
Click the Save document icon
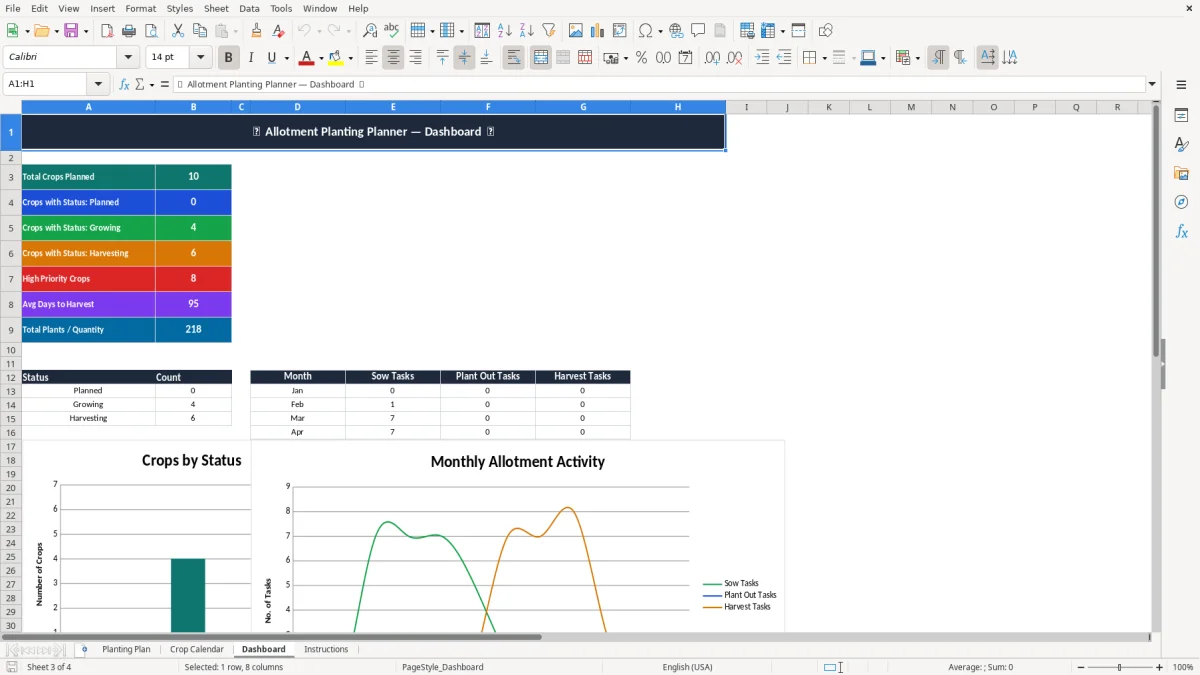[71, 31]
